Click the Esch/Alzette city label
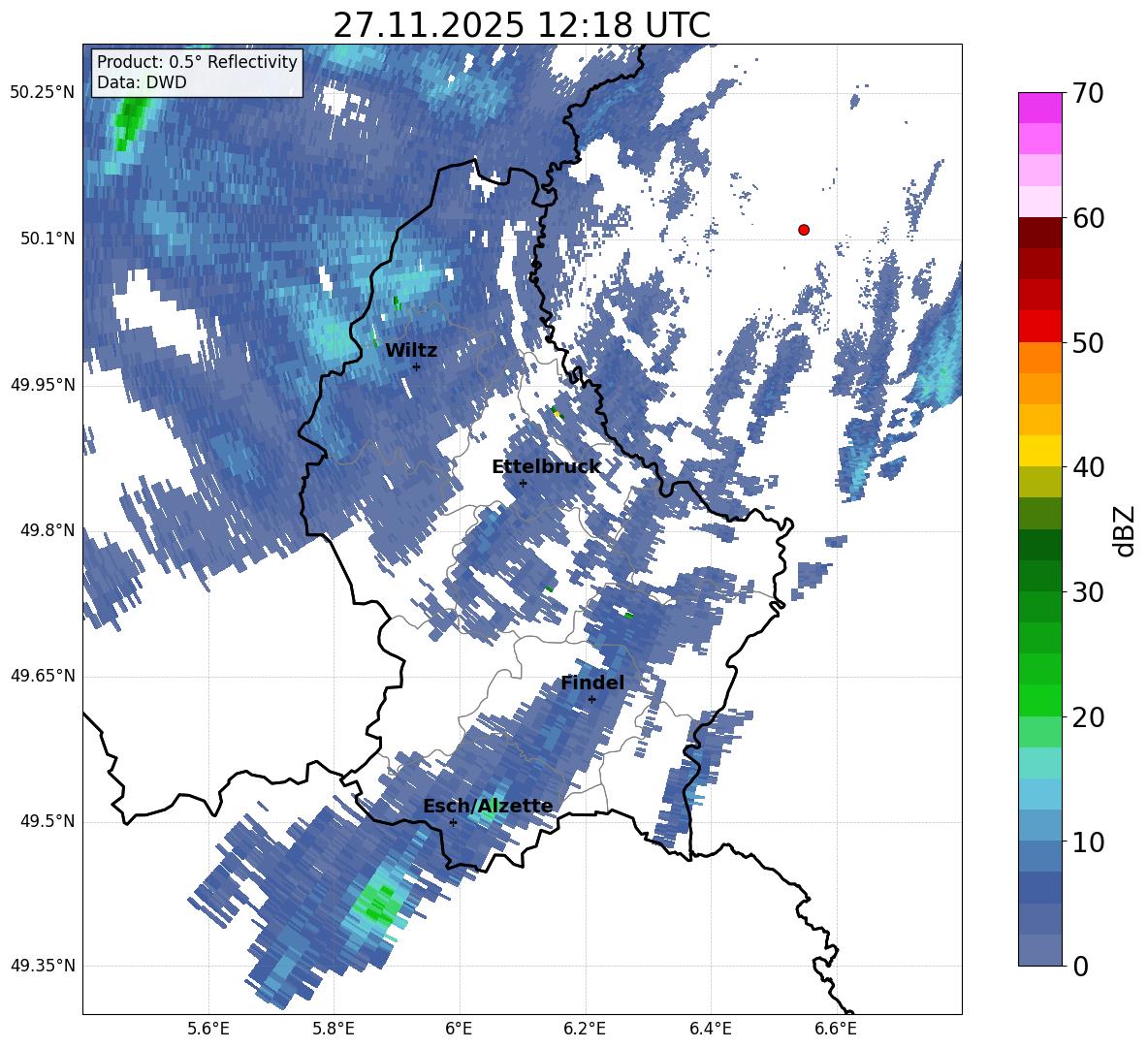Image resolution: width=1148 pixels, height=1048 pixels. pyautogui.click(x=488, y=807)
